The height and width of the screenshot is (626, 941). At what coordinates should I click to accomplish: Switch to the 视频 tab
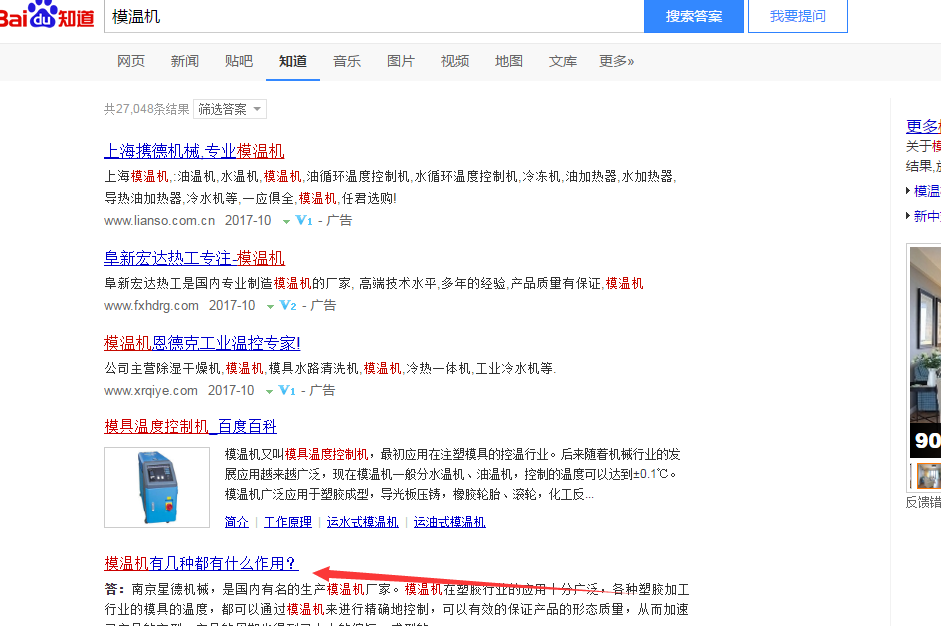tap(455, 61)
